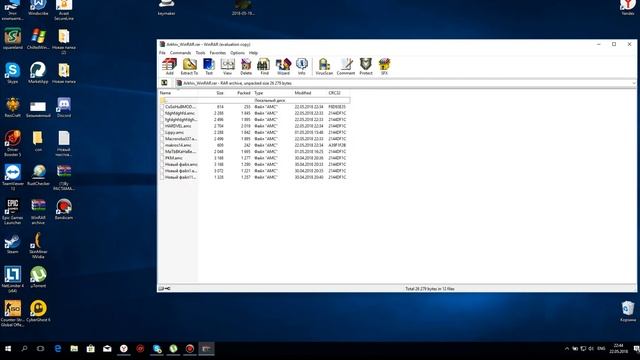Sort files by Name column header
640x360 pixels.
[x=178, y=93]
